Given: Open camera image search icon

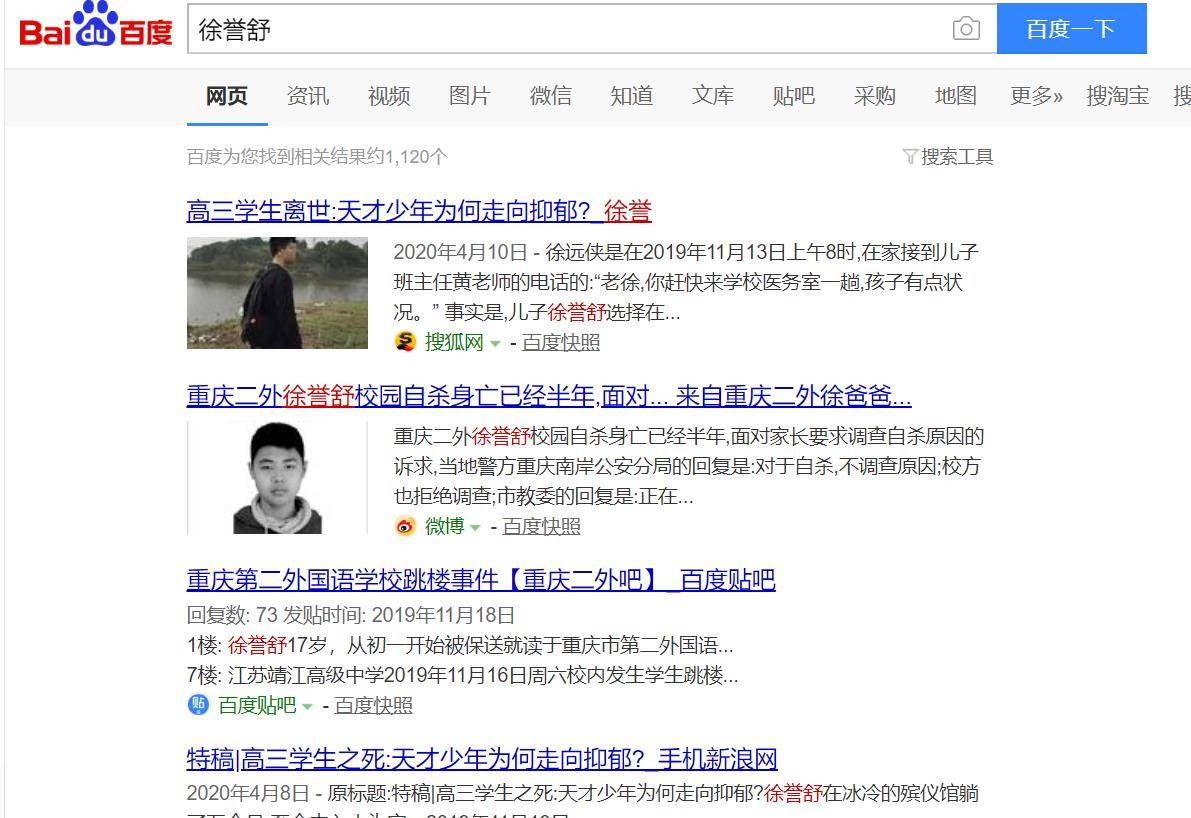Looking at the screenshot, I should pyautogui.click(x=965, y=29).
